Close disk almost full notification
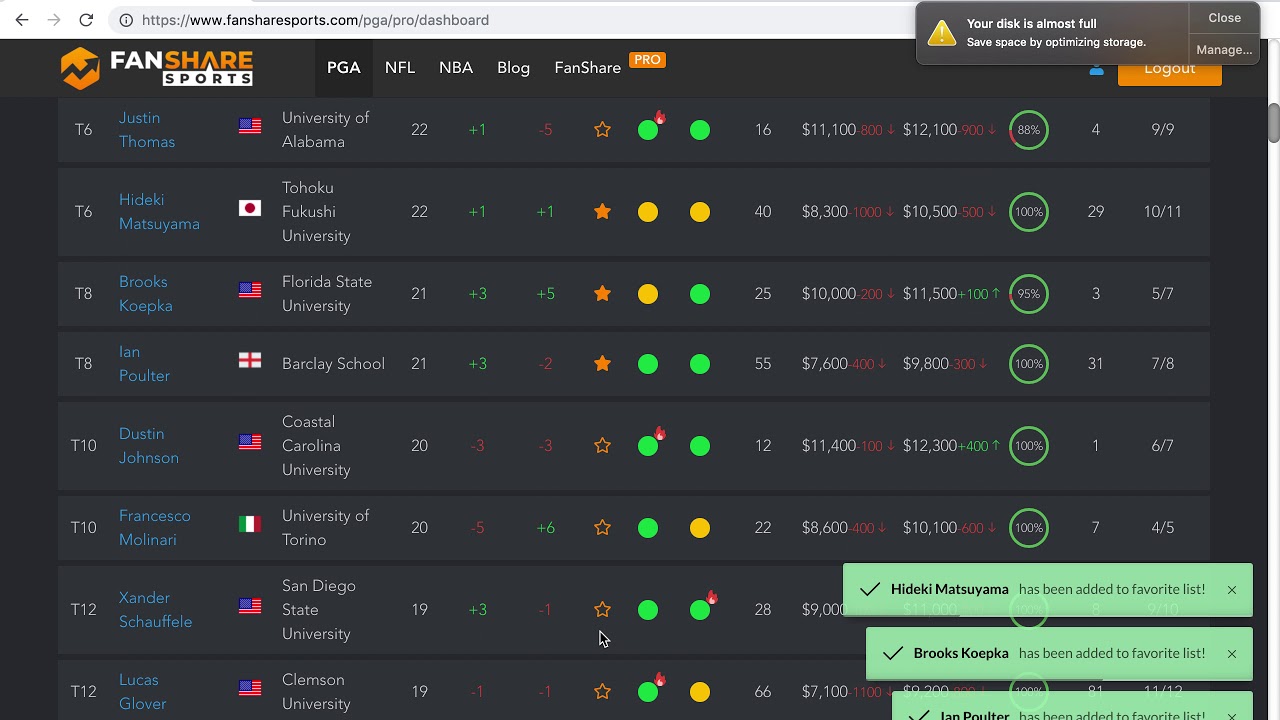 pos(1224,18)
